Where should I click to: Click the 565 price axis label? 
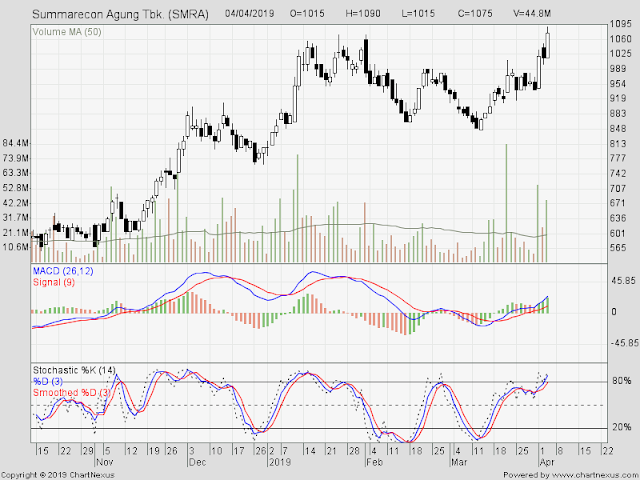click(x=618, y=248)
